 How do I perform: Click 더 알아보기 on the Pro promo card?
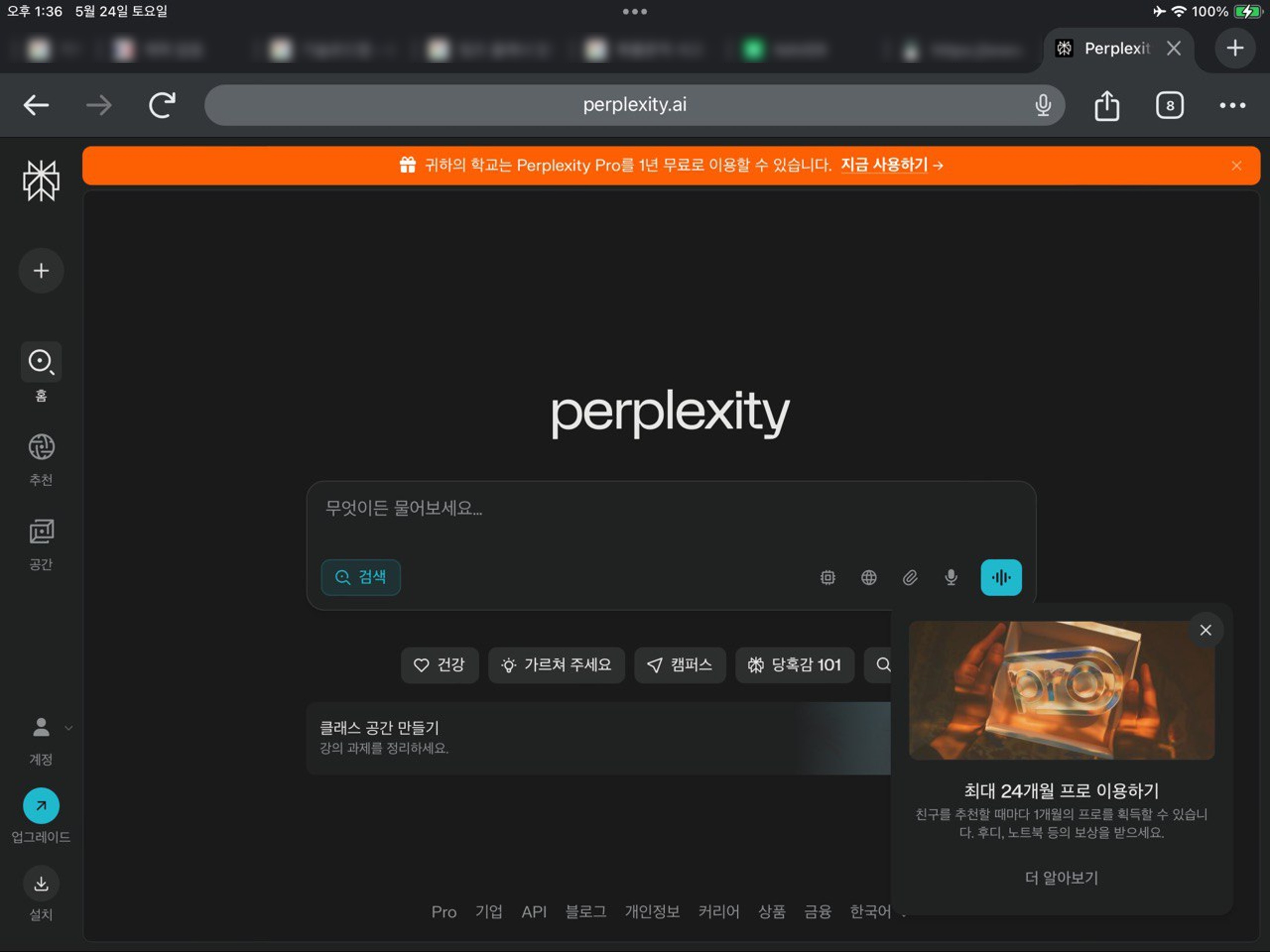click(1061, 877)
